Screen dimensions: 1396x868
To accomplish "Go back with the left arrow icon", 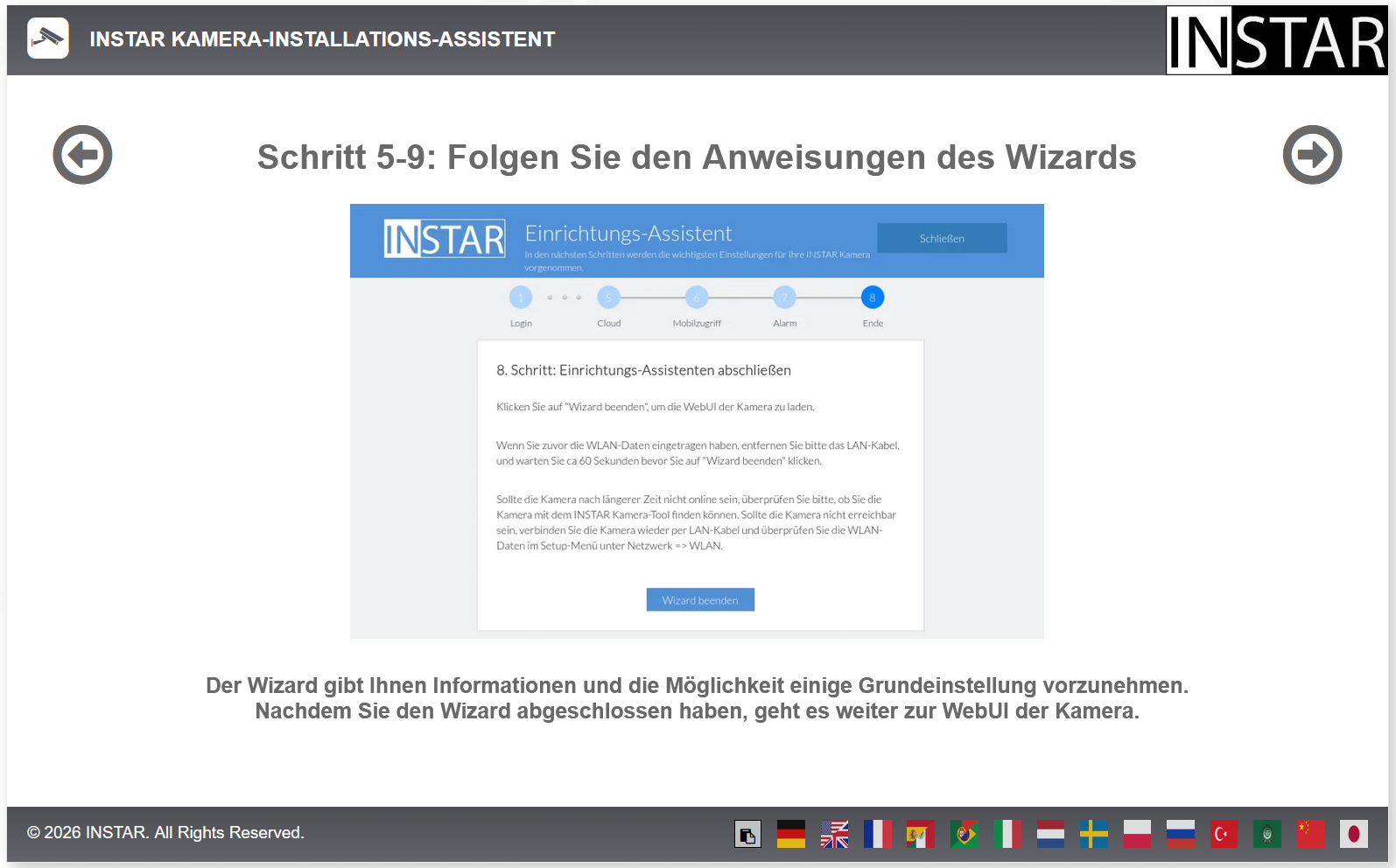I will [x=82, y=155].
